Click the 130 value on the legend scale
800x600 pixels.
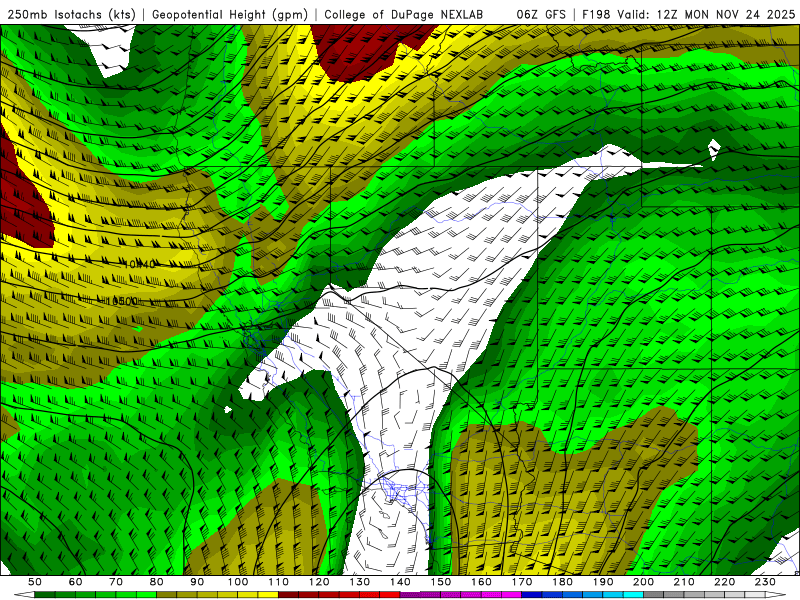pyautogui.click(x=360, y=582)
